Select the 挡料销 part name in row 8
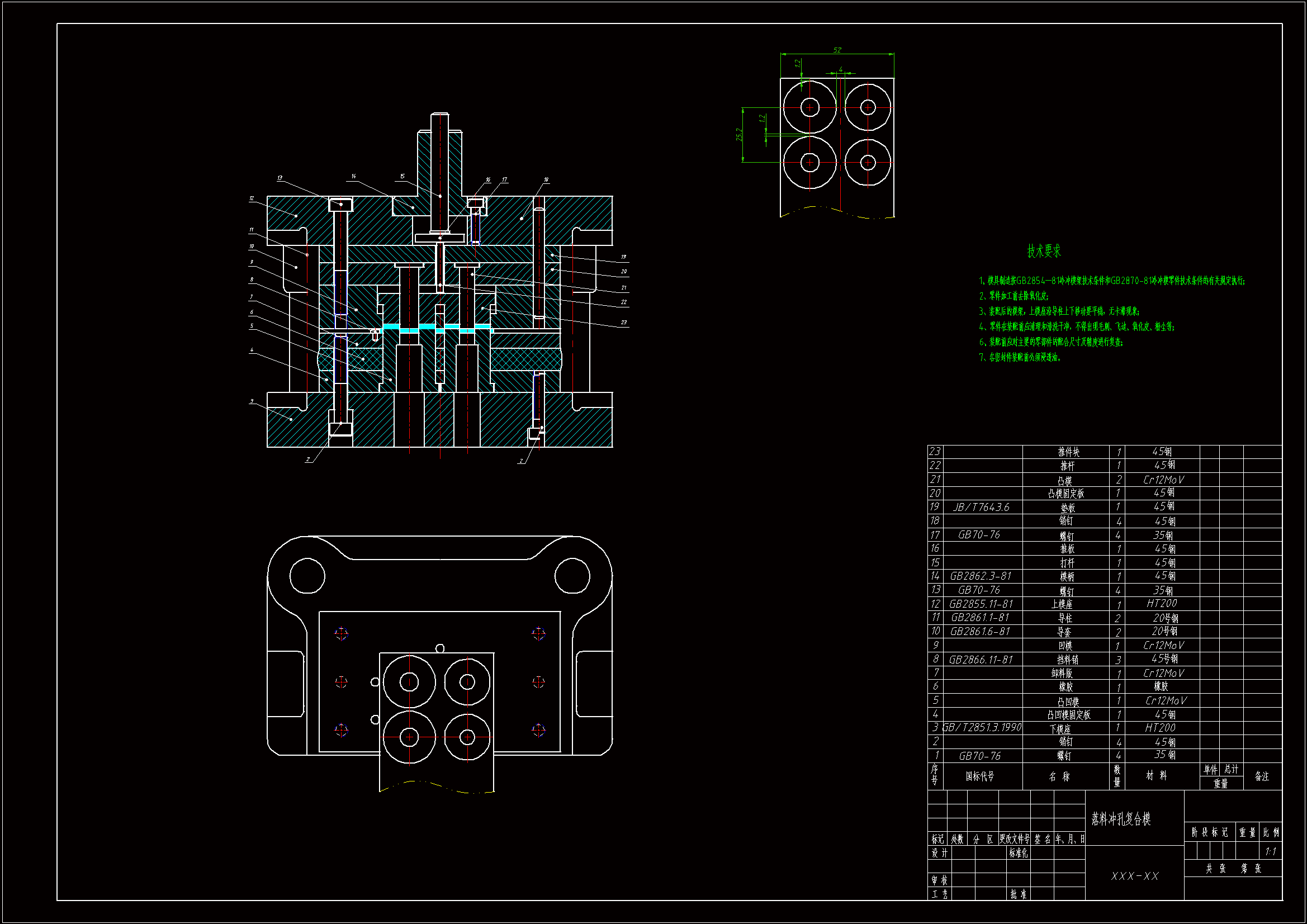Image resolution: width=1307 pixels, height=924 pixels. (1067, 659)
